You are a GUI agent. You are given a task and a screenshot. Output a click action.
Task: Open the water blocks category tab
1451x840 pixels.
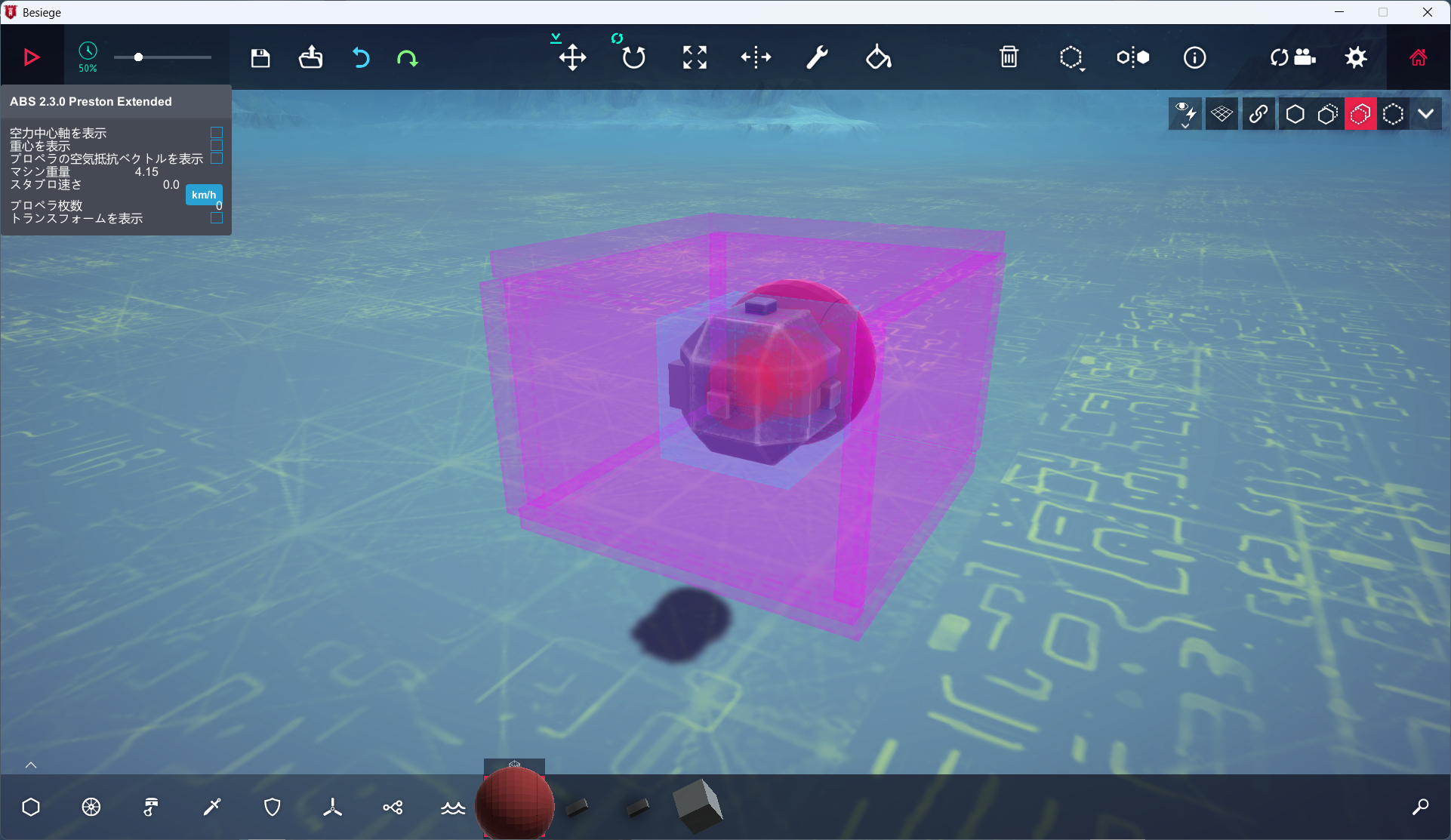pyautogui.click(x=453, y=808)
